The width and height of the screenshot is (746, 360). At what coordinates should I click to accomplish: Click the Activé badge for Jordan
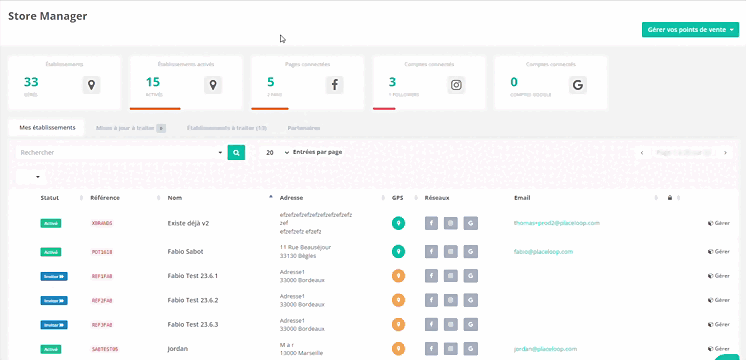50,349
